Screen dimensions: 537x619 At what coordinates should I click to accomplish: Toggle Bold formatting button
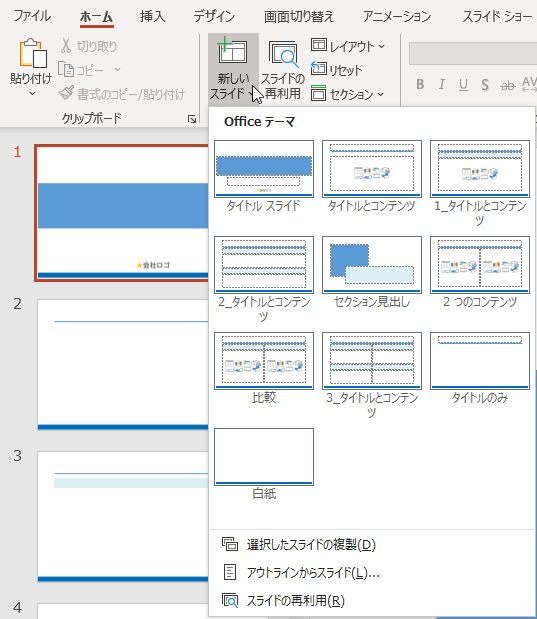click(x=420, y=84)
